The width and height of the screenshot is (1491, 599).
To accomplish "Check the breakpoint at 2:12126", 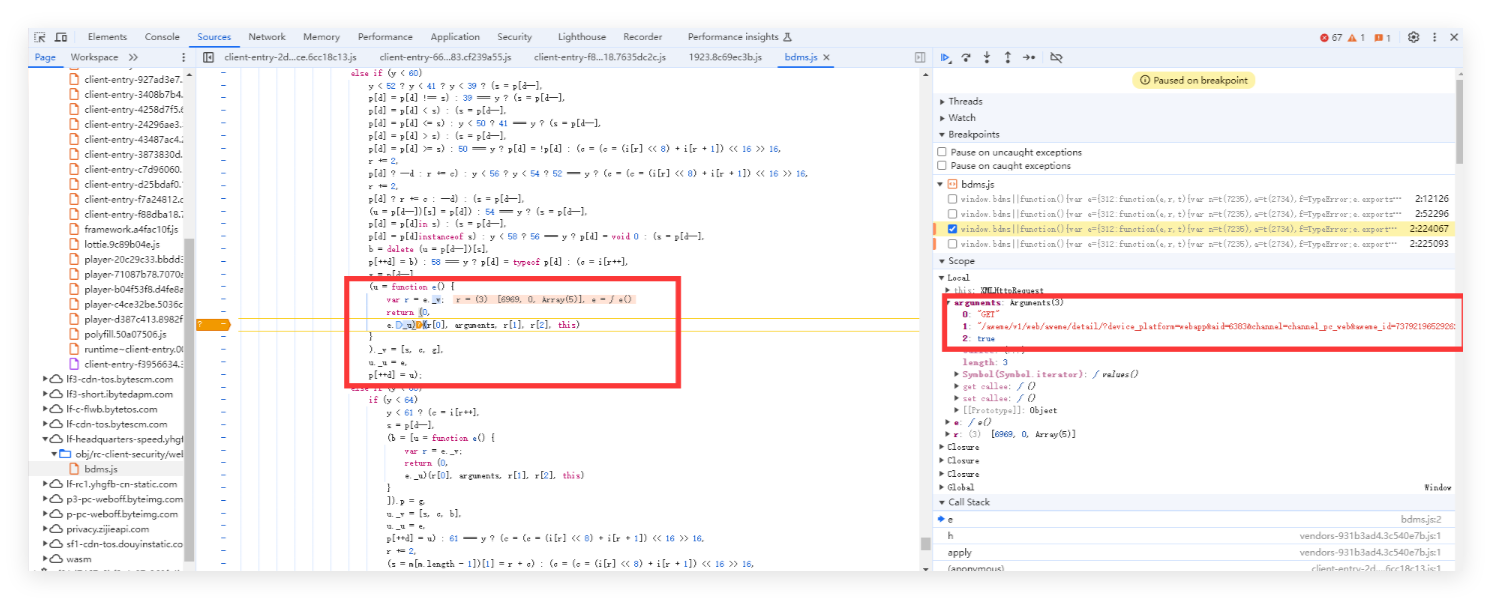I will 952,199.
